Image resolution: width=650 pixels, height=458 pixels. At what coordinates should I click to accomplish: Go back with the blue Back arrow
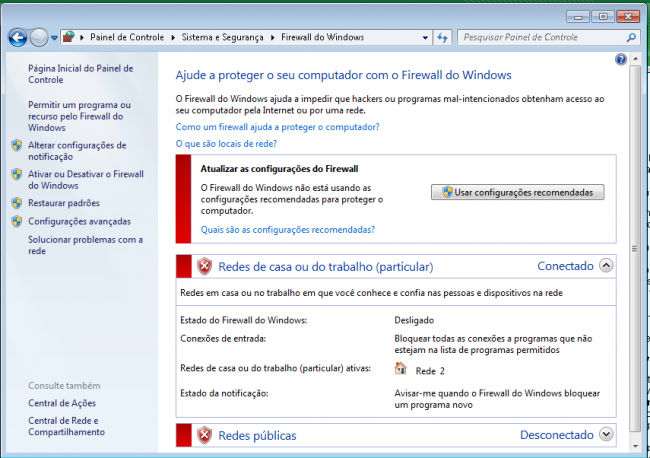click(x=18, y=38)
